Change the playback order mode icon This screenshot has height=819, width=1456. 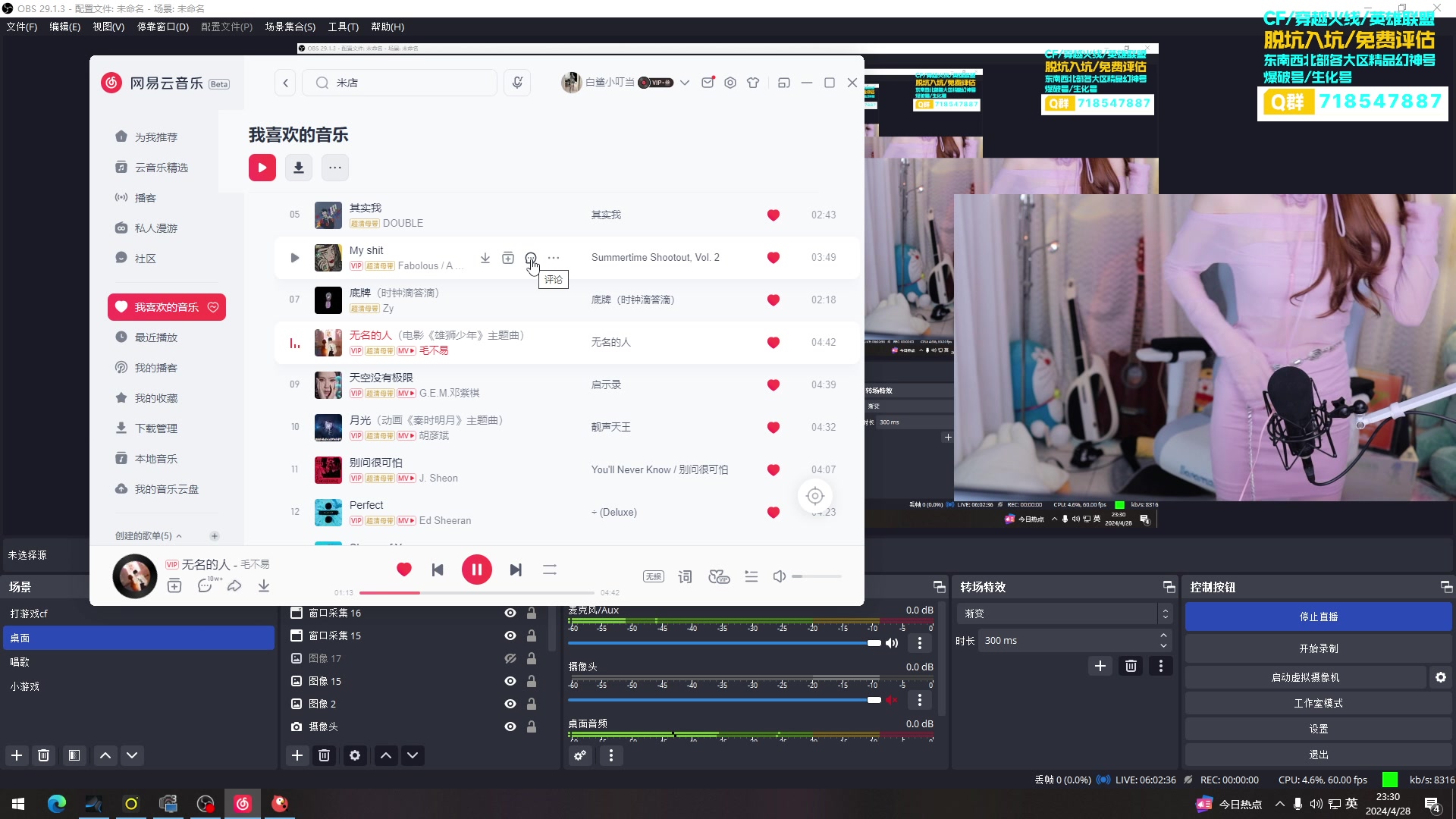click(x=550, y=570)
